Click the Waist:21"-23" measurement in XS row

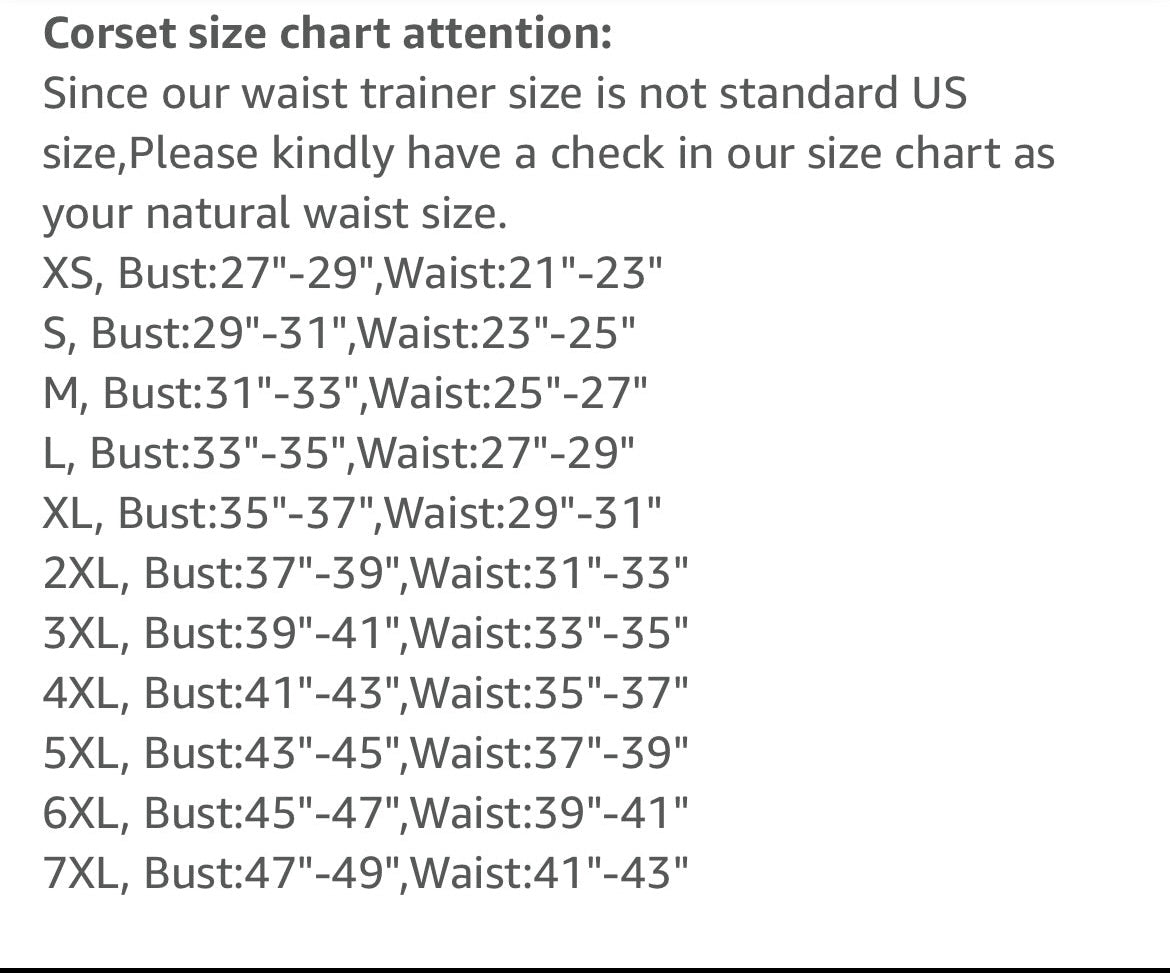coord(524,274)
